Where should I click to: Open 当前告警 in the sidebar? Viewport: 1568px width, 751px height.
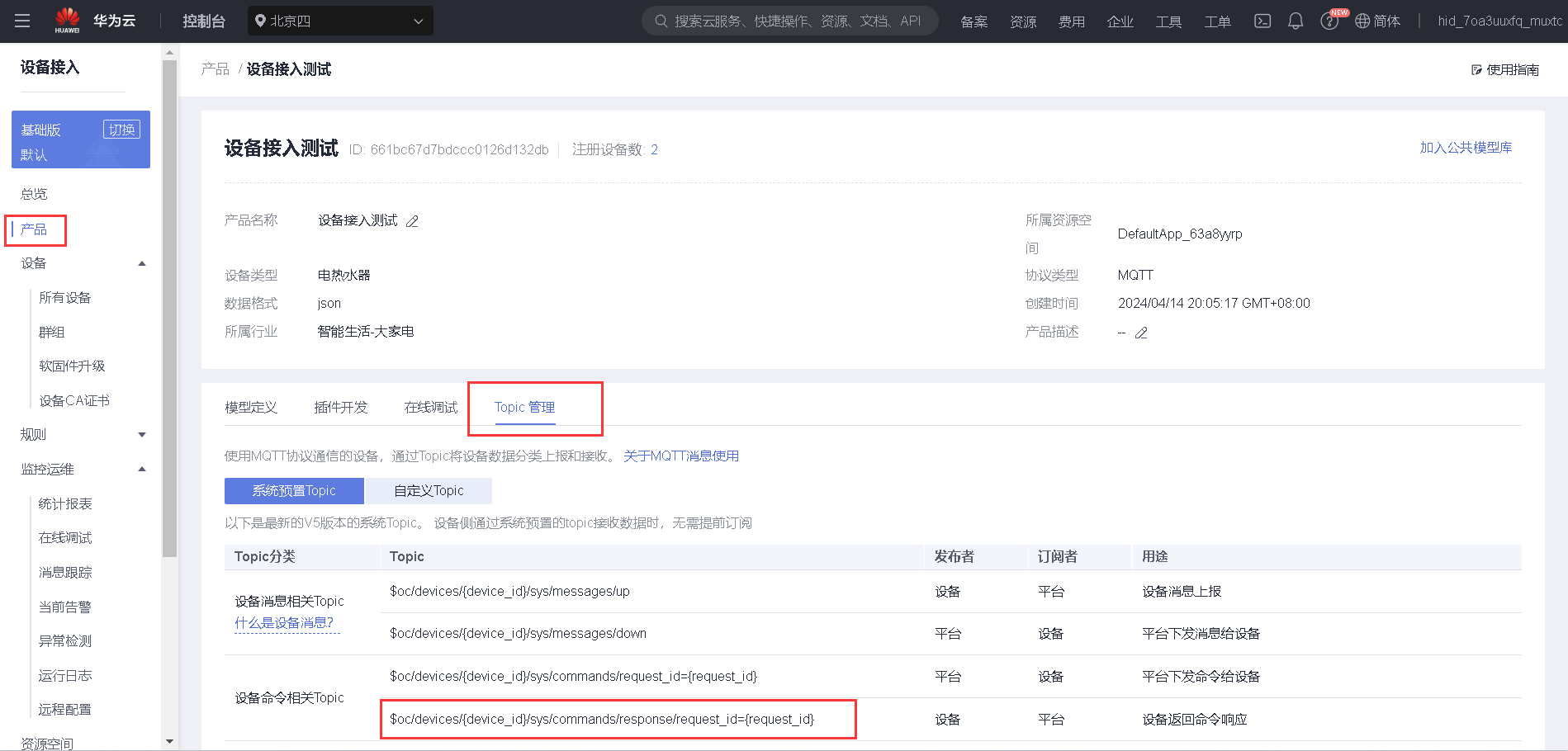[65, 607]
